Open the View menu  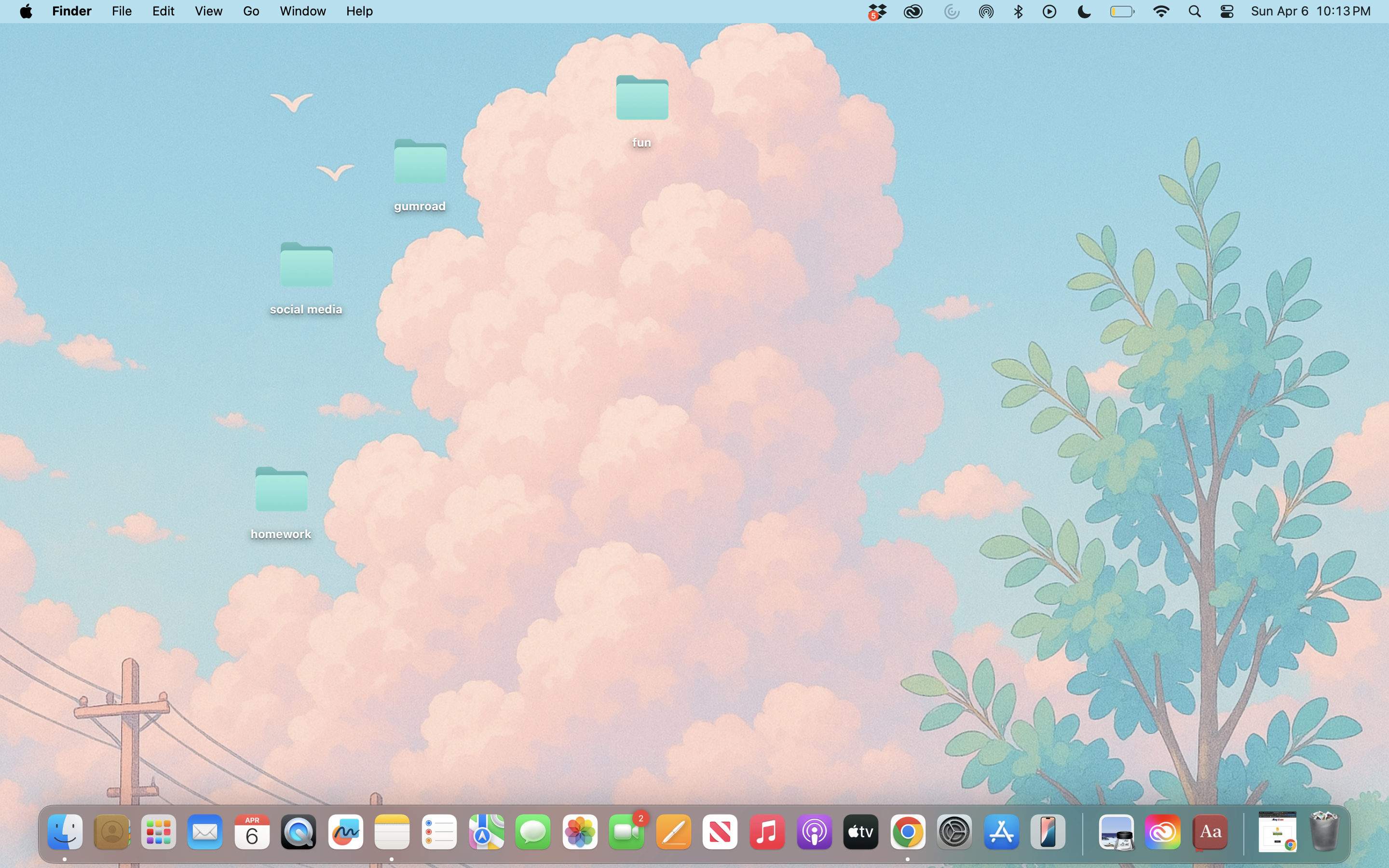coord(208,12)
